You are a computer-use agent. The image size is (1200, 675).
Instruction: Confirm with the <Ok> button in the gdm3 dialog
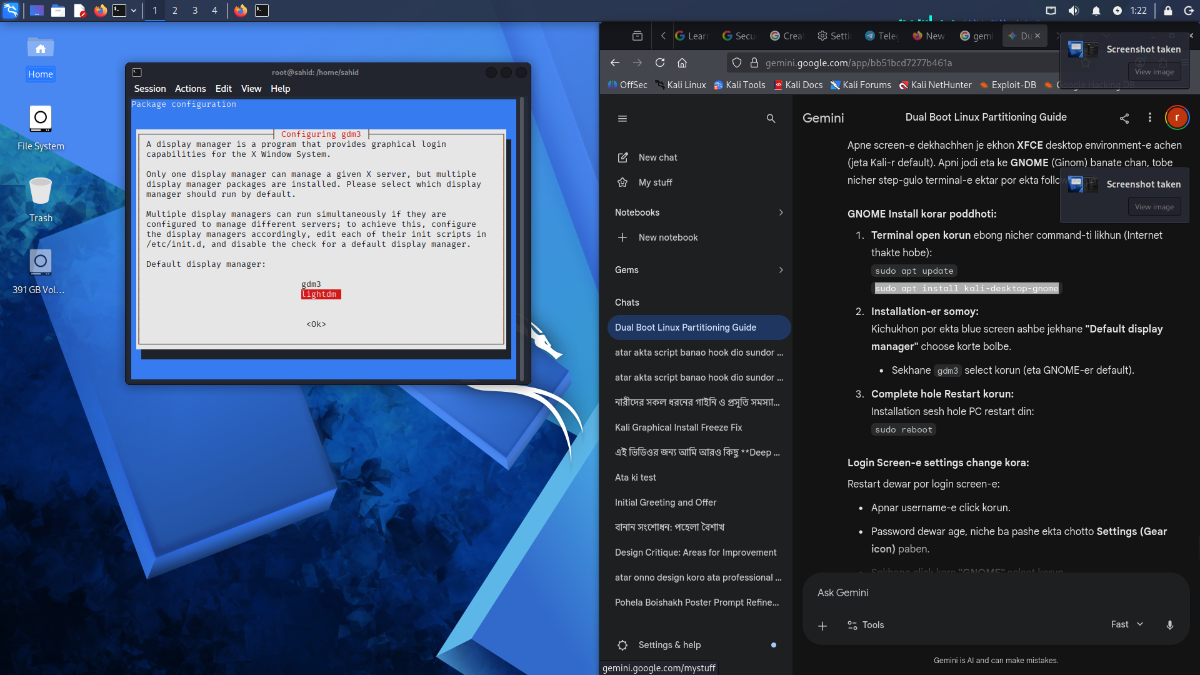tap(316, 324)
